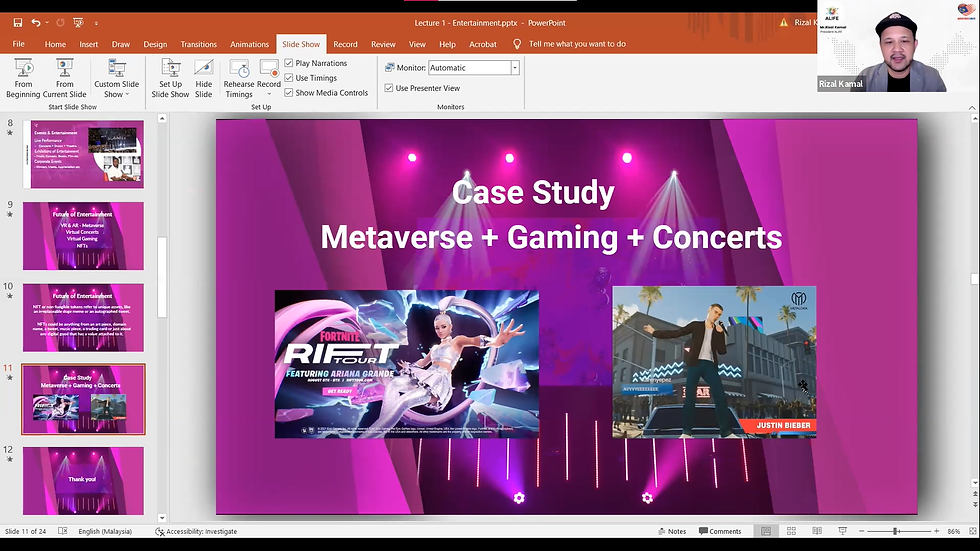Fit slide to current window icon
The height and width of the screenshot is (551, 980).
pyautogui.click(x=972, y=531)
